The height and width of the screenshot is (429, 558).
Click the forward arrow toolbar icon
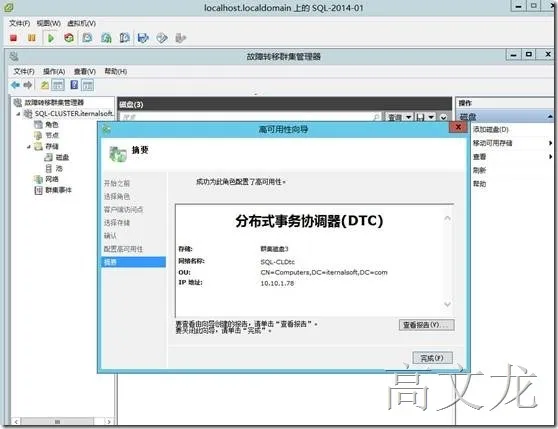28,85
